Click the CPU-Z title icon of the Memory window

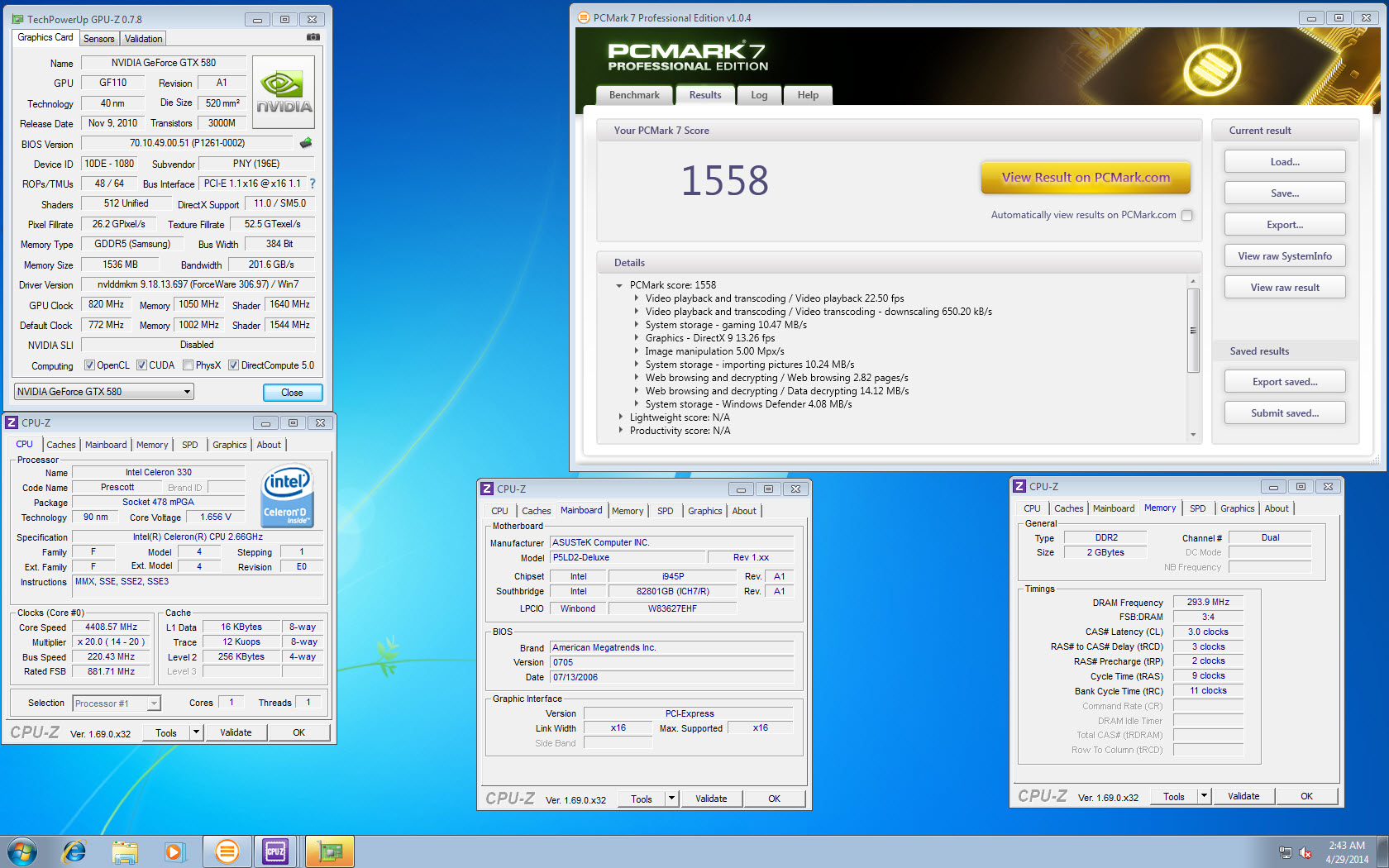(1019, 486)
